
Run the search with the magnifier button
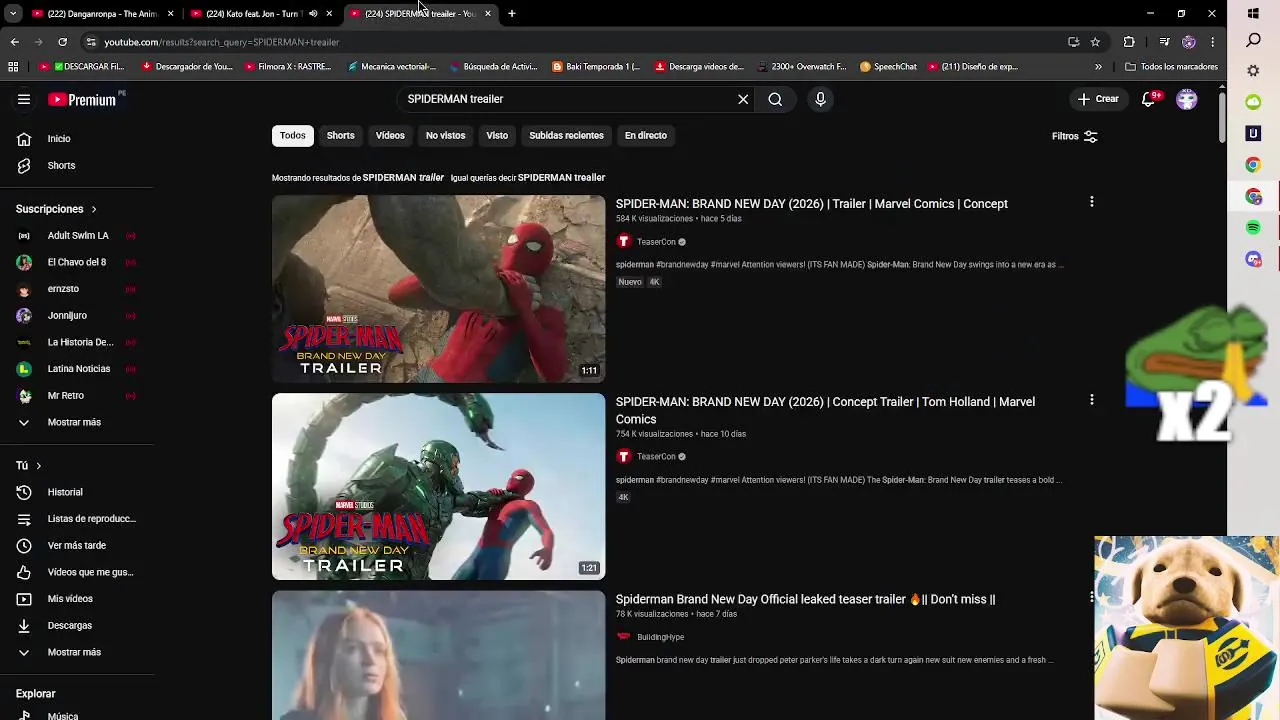click(x=775, y=99)
